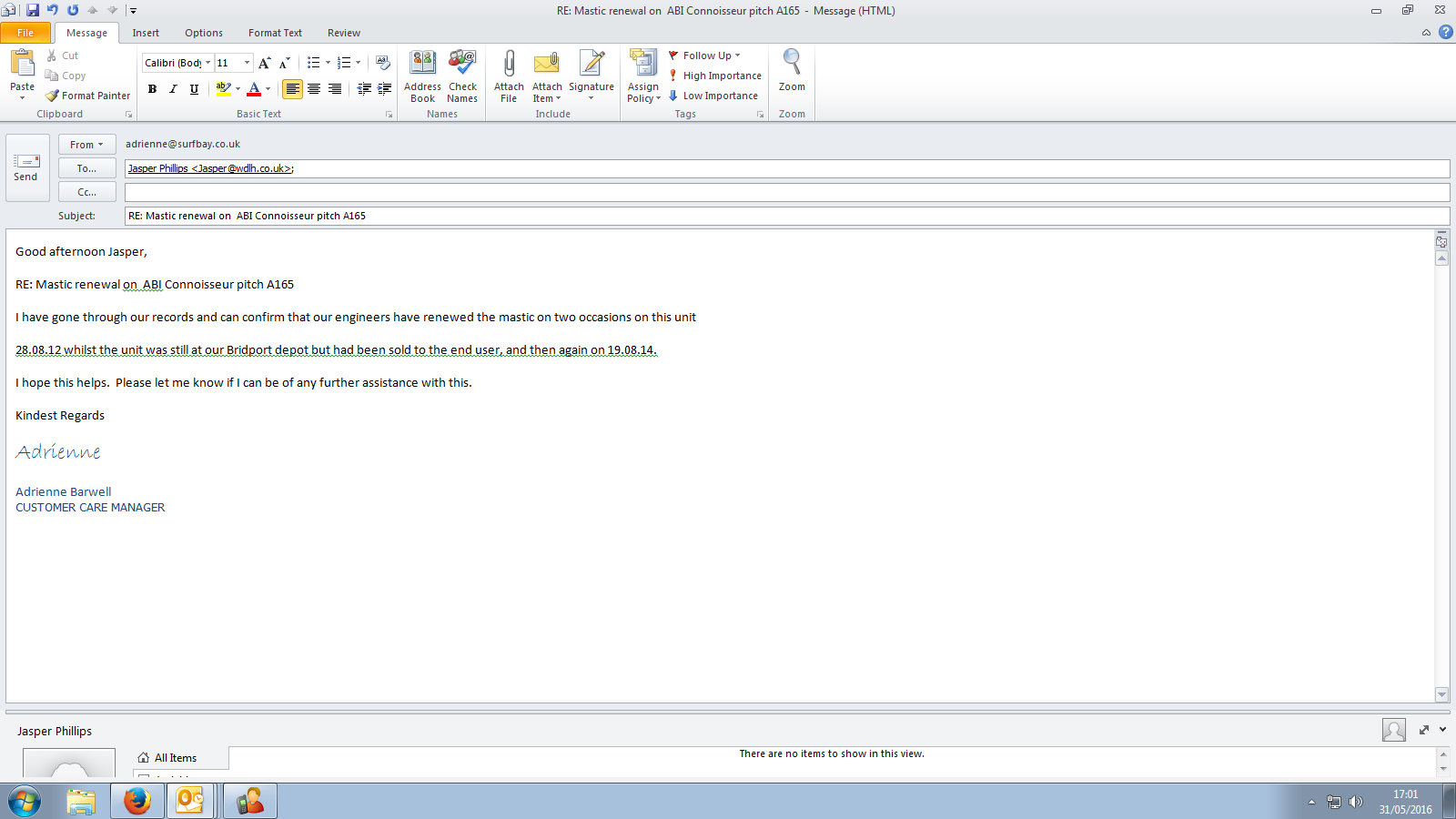
Task: Click the Attach File paperclip icon
Action: (x=509, y=64)
